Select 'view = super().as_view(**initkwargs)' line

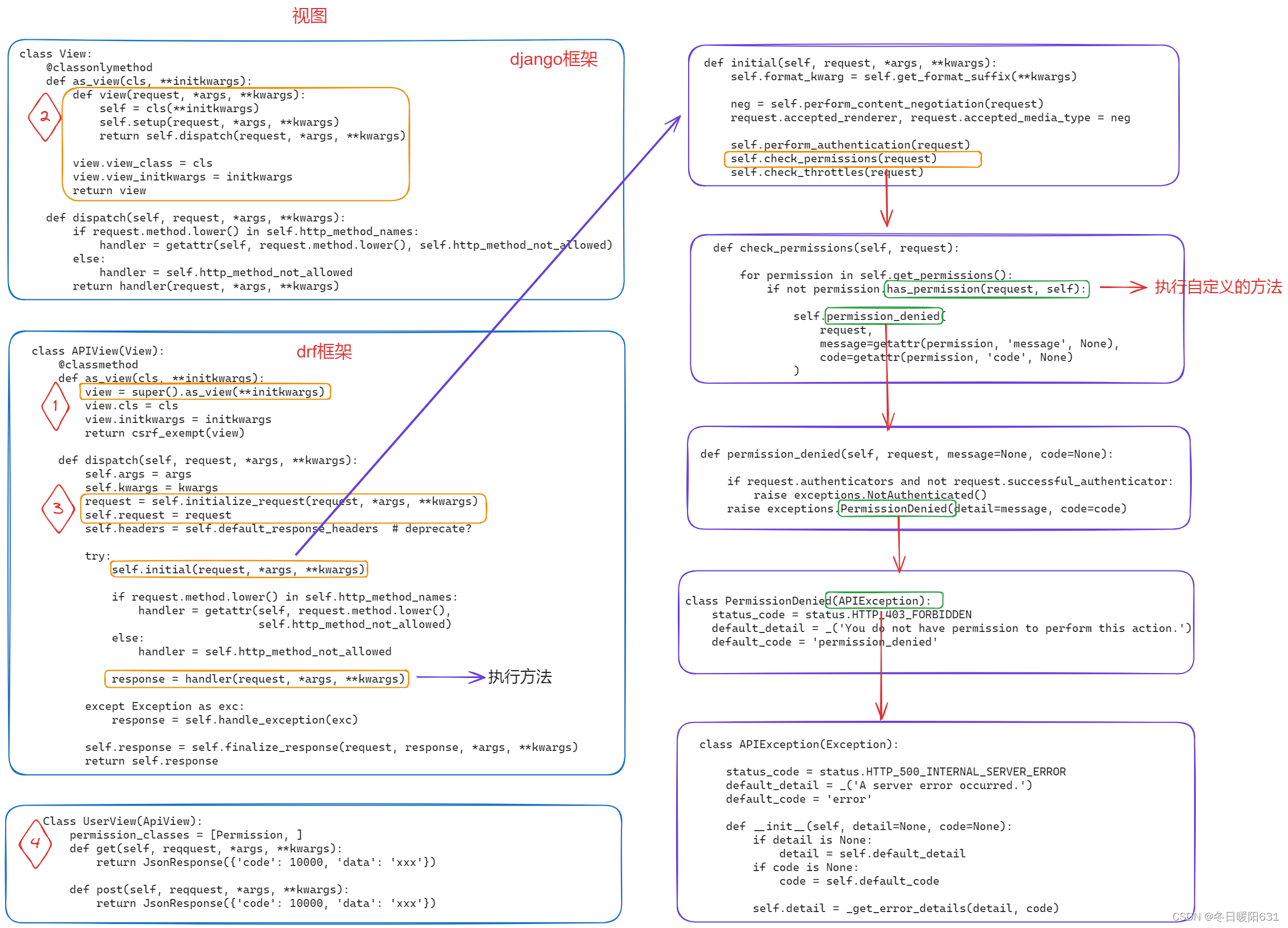point(204,392)
